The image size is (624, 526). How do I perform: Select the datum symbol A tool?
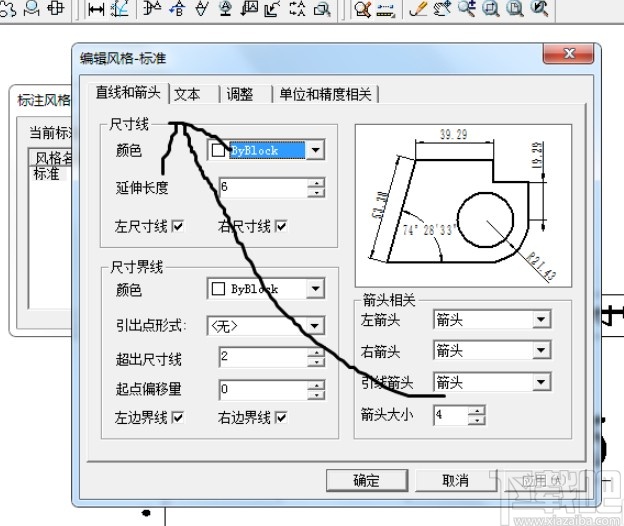click(x=226, y=9)
